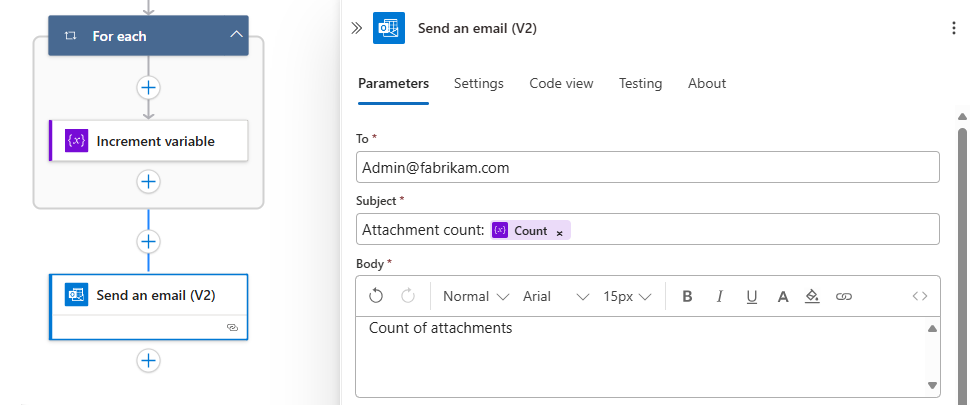Collapse the side panel with double chevron
970x405 pixels.
click(x=356, y=29)
